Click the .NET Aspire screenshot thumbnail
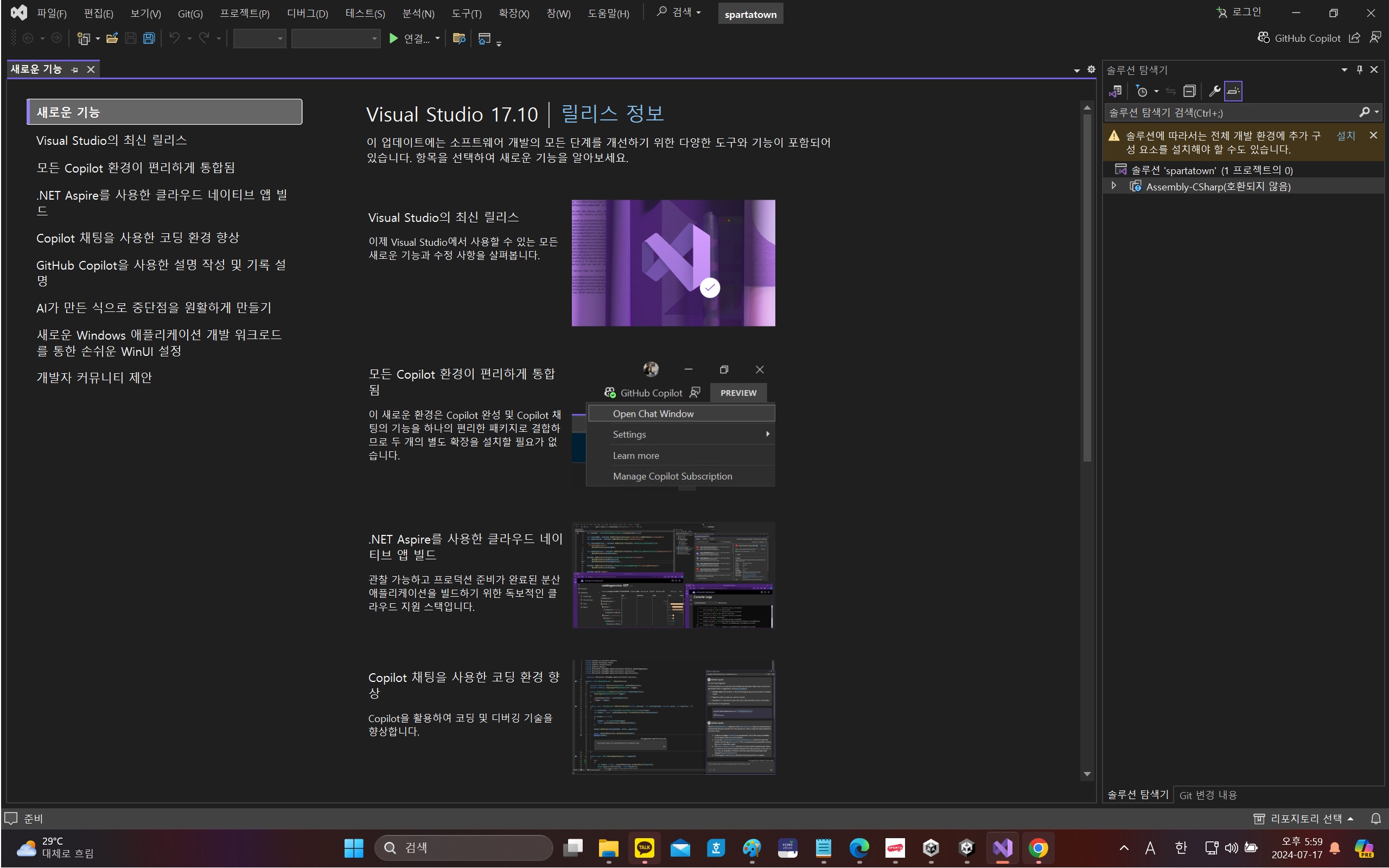1389x868 pixels. [673, 575]
